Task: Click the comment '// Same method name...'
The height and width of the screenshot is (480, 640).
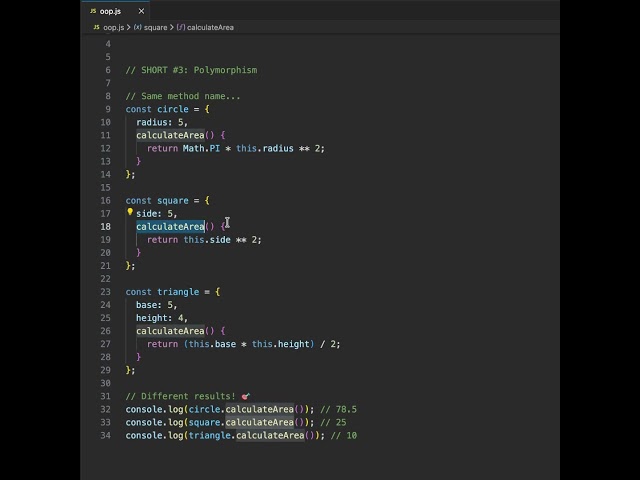Action: 183,96
